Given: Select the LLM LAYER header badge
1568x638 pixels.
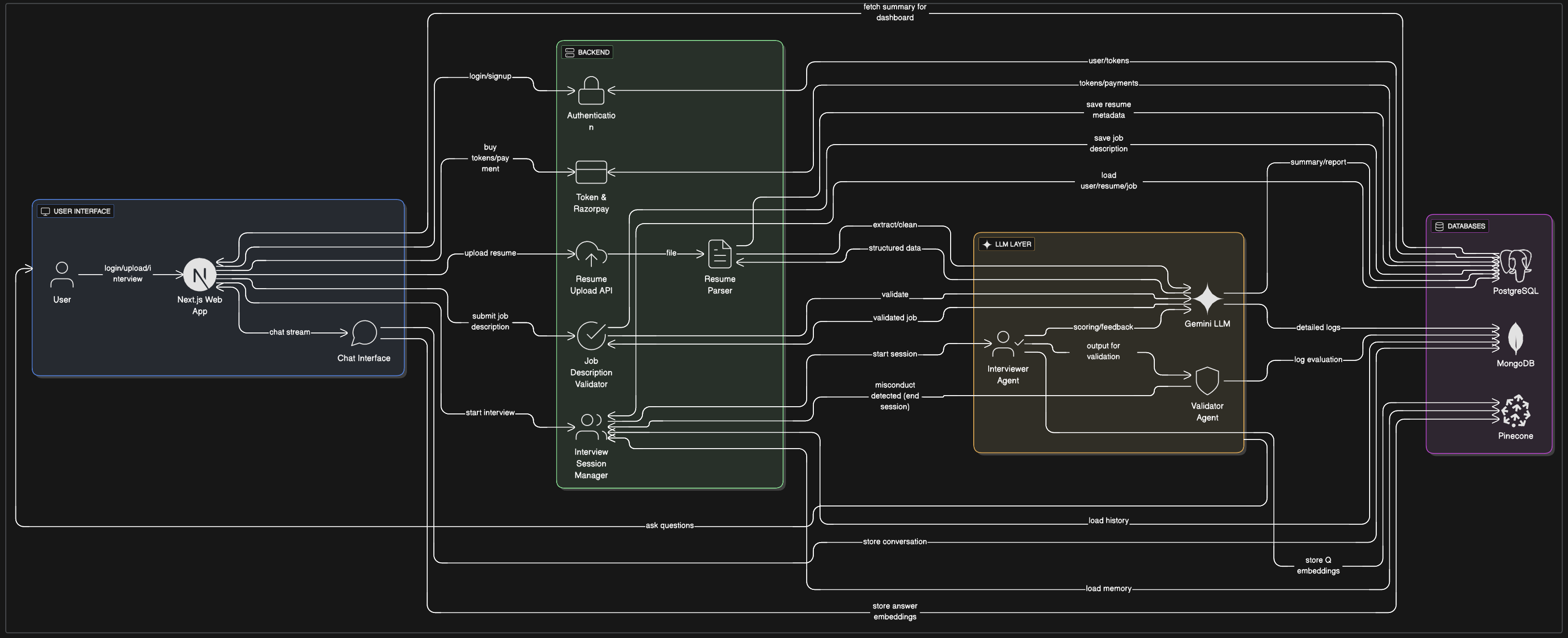Looking at the screenshot, I should [1007, 244].
